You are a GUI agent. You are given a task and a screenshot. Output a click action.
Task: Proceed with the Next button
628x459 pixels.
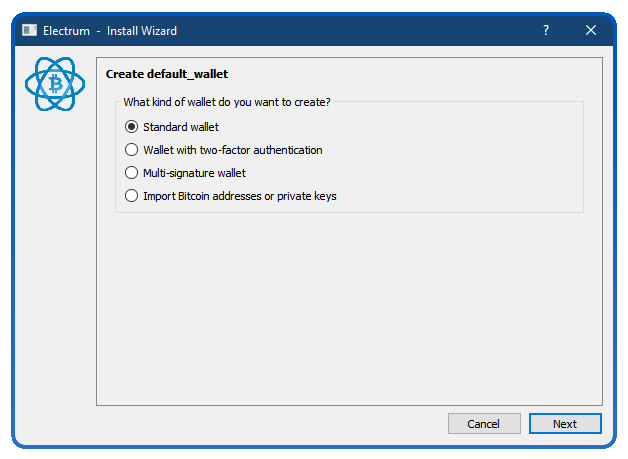[565, 424]
